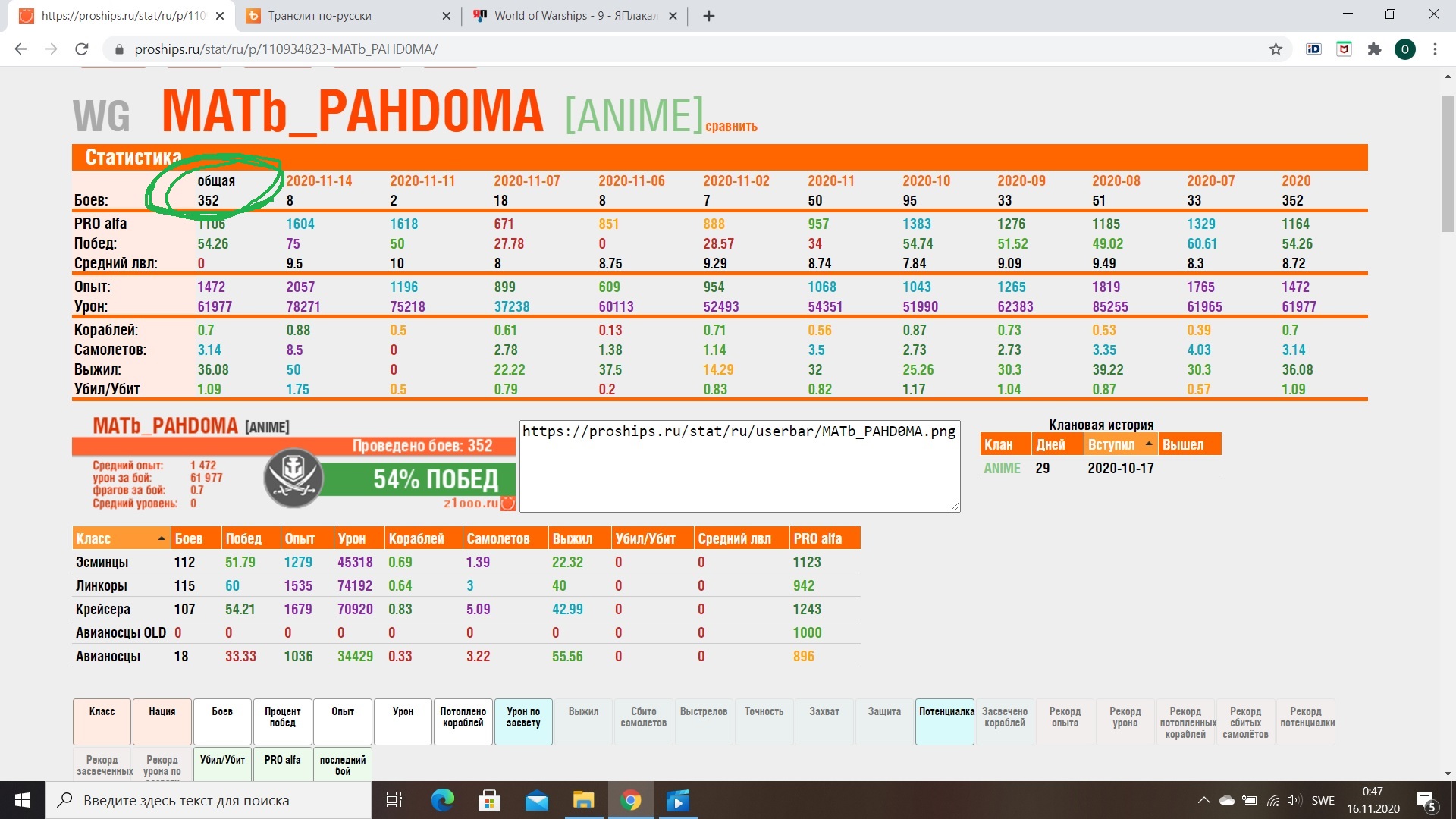Close the World of Warships tab
1456x819 pixels.
tap(673, 16)
